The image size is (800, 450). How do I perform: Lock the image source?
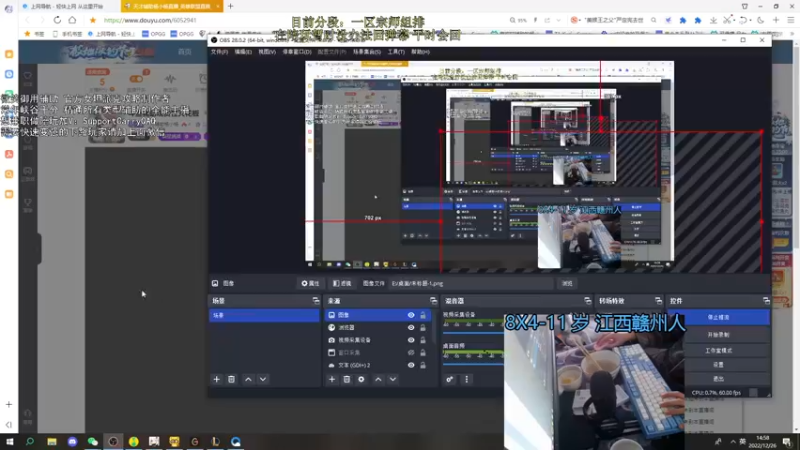[423, 315]
